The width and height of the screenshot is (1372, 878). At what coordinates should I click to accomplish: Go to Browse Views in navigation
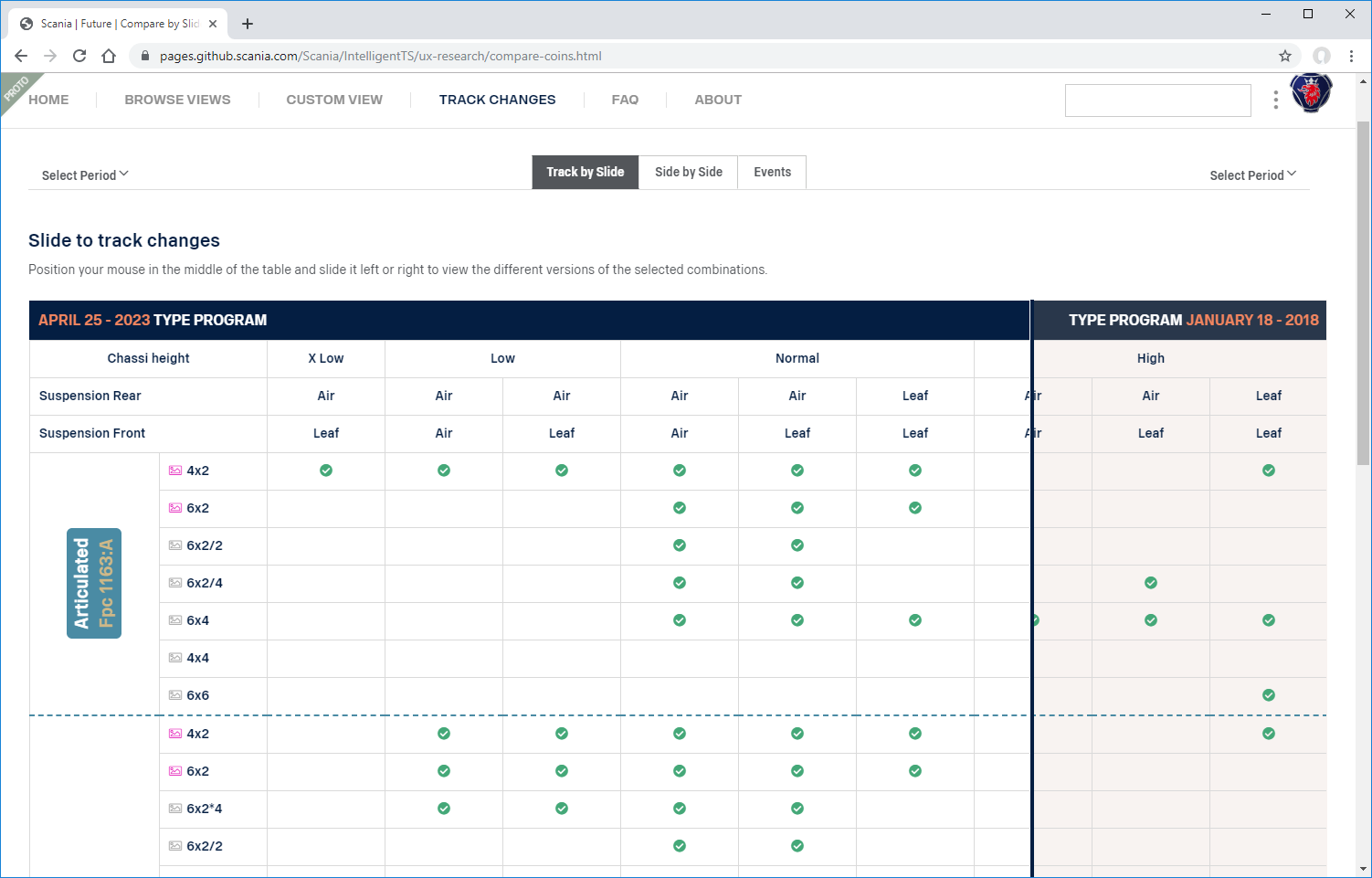(x=177, y=100)
